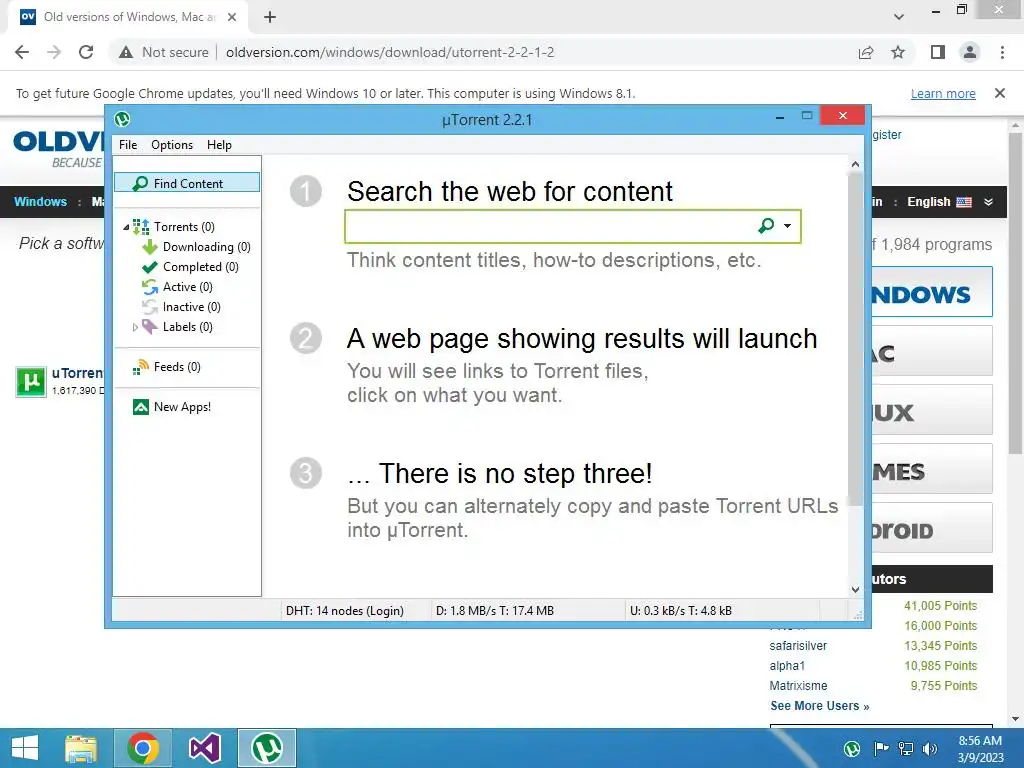This screenshot has width=1024, height=768.
Task: Open Chrome's three-dot menu
Action: [1002, 52]
